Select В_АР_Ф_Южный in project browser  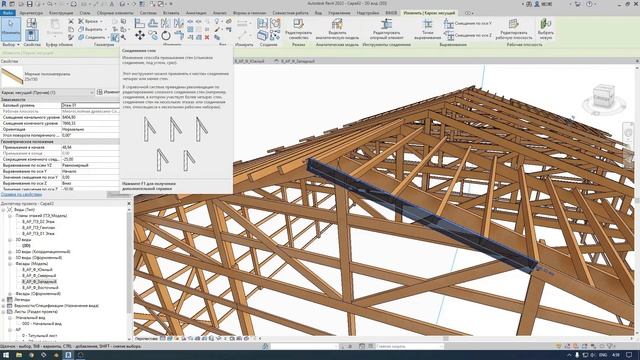click(37, 270)
